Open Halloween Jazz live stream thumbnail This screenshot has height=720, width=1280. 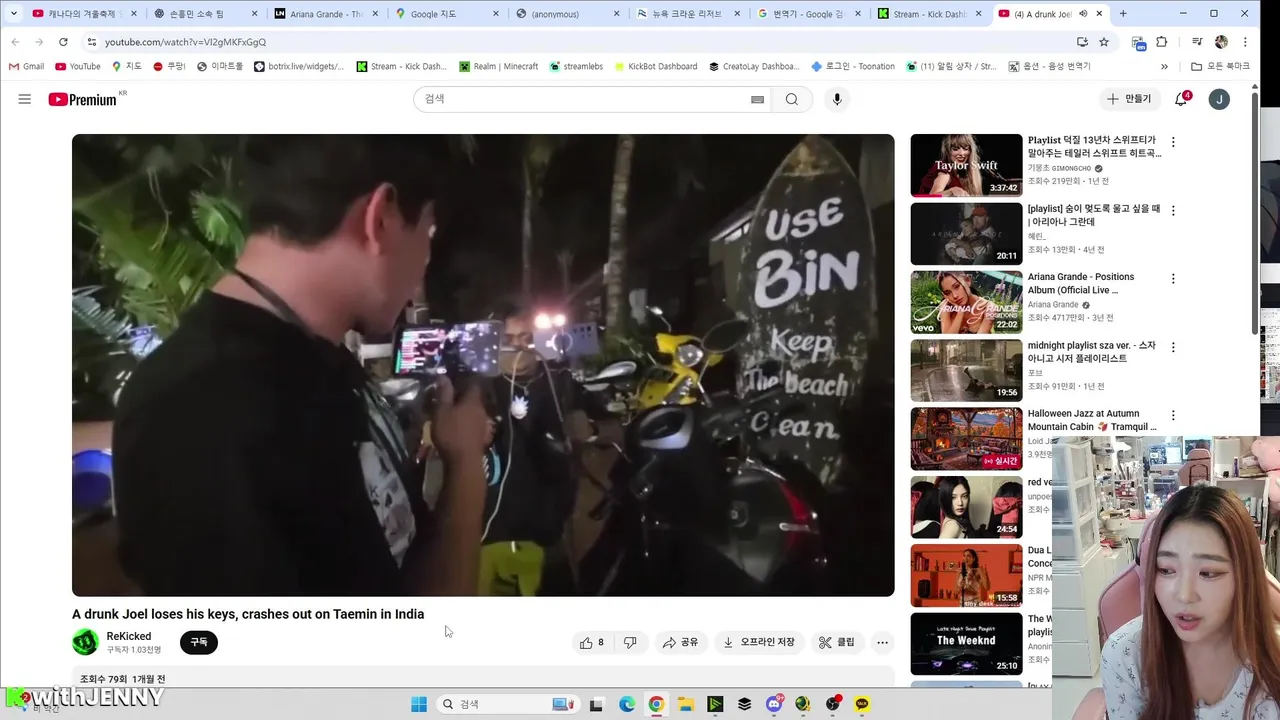coord(966,438)
